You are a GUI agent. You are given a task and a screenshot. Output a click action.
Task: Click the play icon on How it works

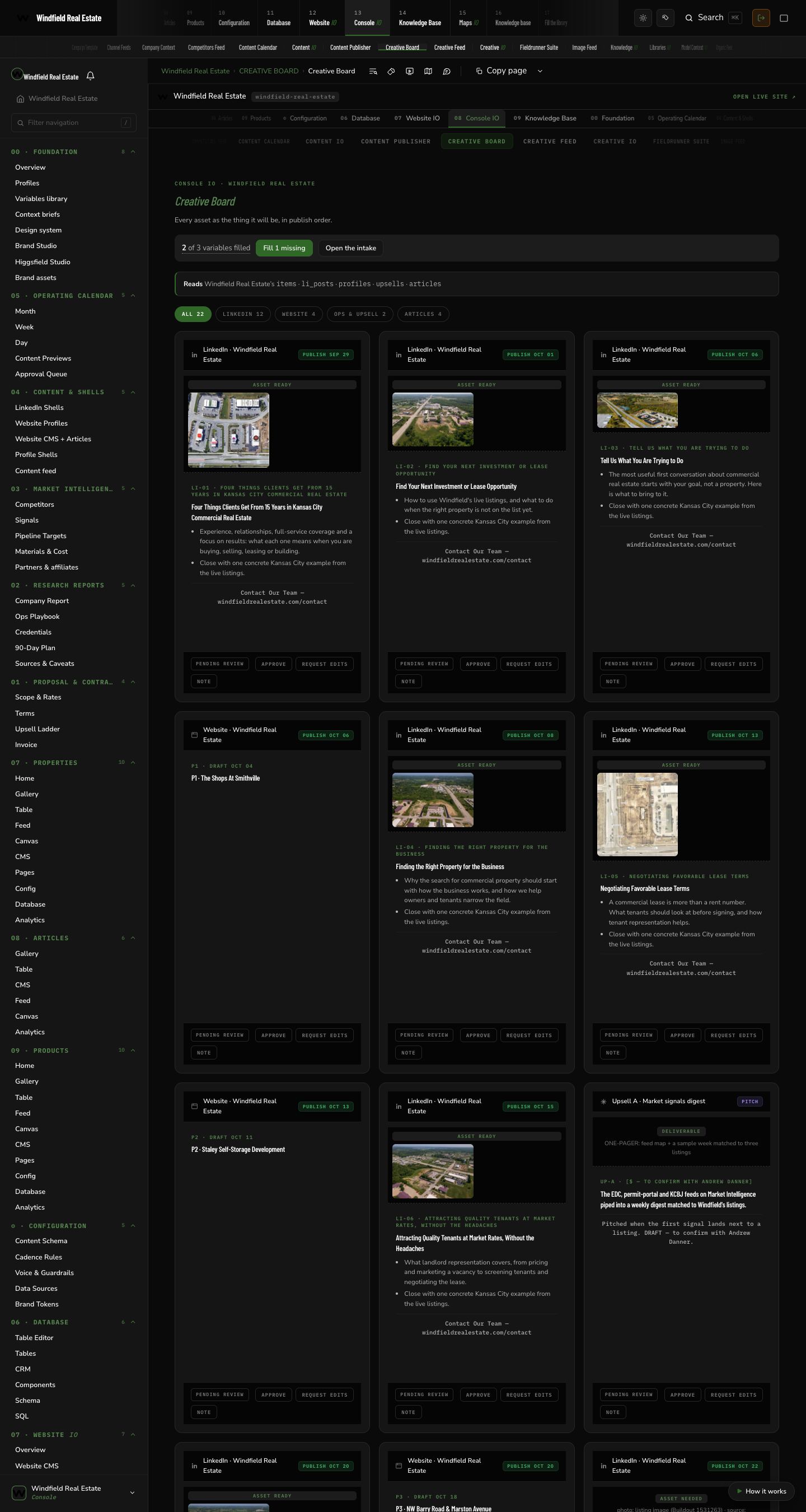[739, 1491]
